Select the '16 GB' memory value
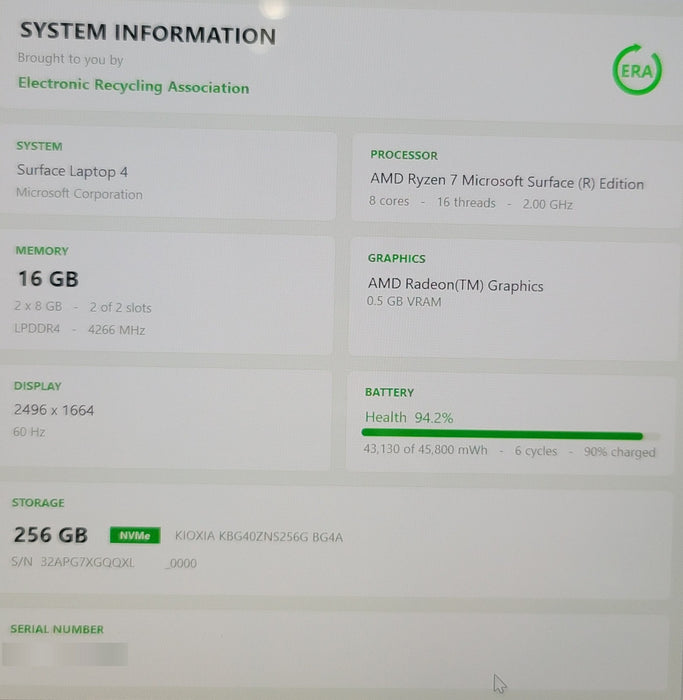The width and height of the screenshot is (683, 700). [x=48, y=279]
